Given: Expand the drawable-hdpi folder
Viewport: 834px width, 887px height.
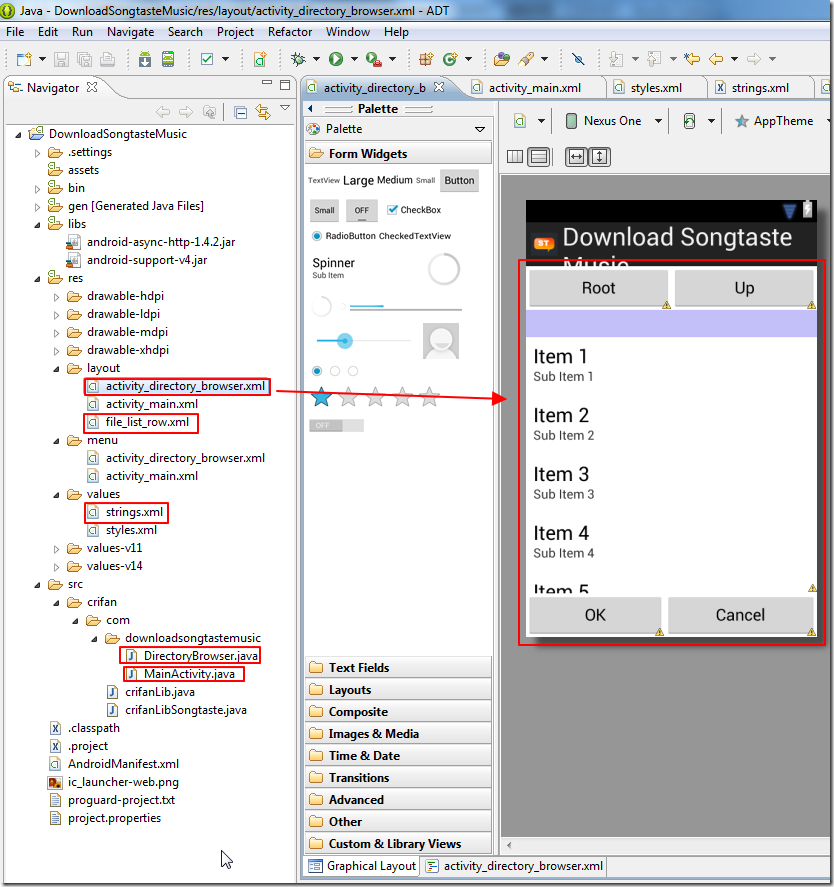Looking at the screenshot, I should [x=56, y=297].
